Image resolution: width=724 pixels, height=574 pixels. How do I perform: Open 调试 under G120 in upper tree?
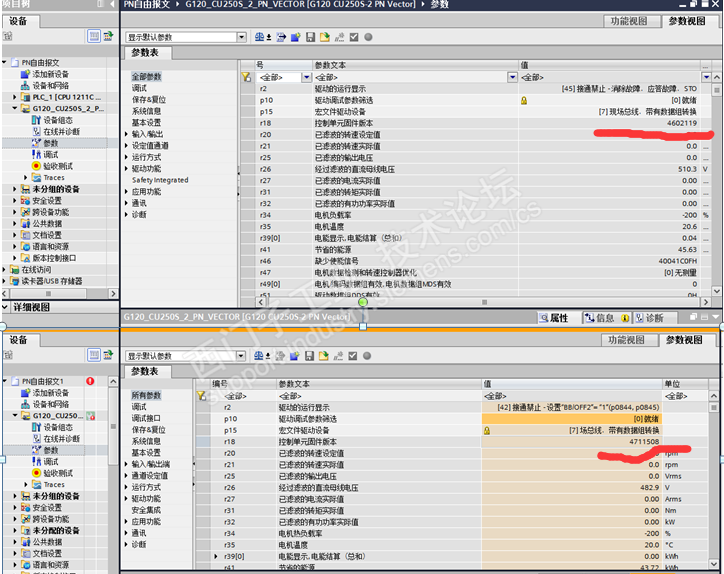click(x=51, y=155)
